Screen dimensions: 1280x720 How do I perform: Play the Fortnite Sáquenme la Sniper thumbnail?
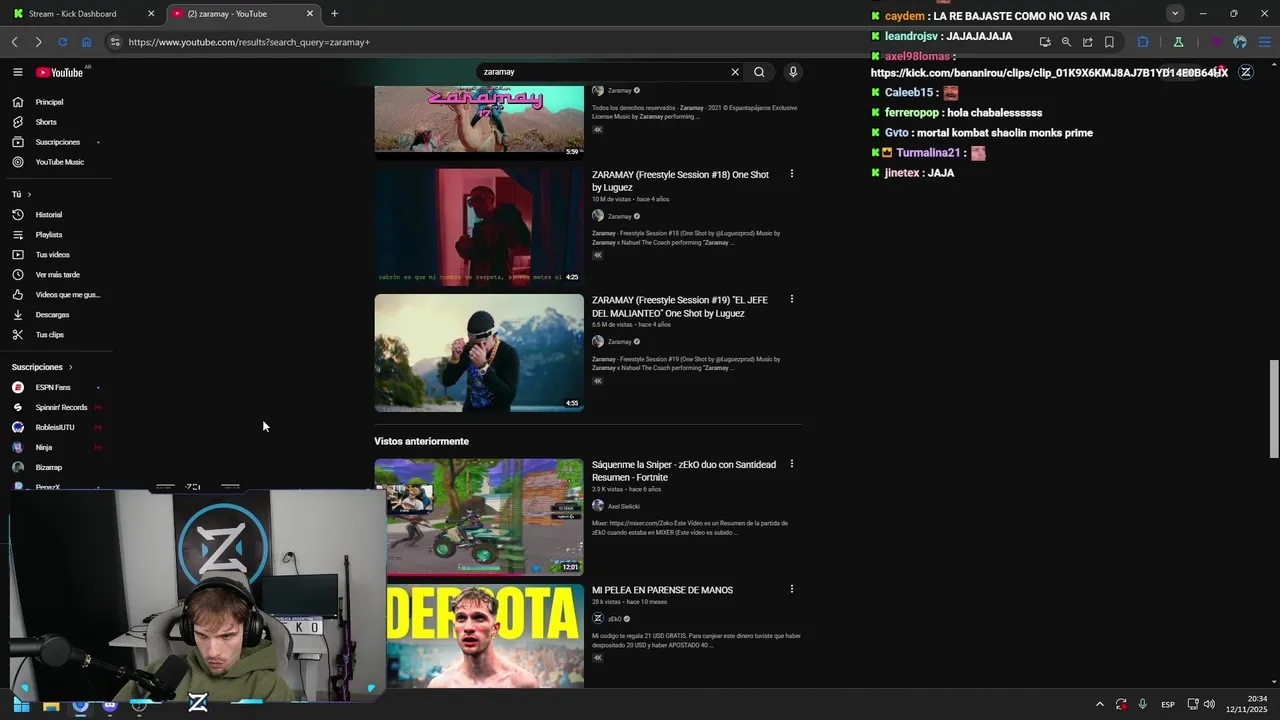pyautogui.click(x=479, y=518)
